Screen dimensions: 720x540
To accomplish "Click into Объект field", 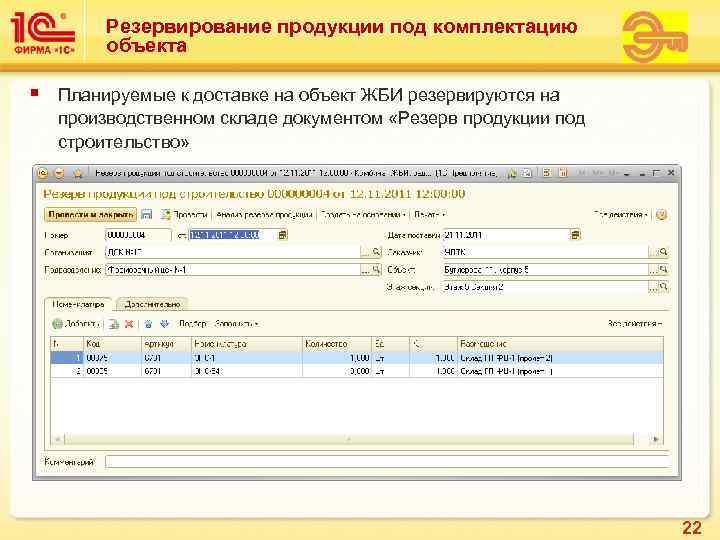I will 545,270.
